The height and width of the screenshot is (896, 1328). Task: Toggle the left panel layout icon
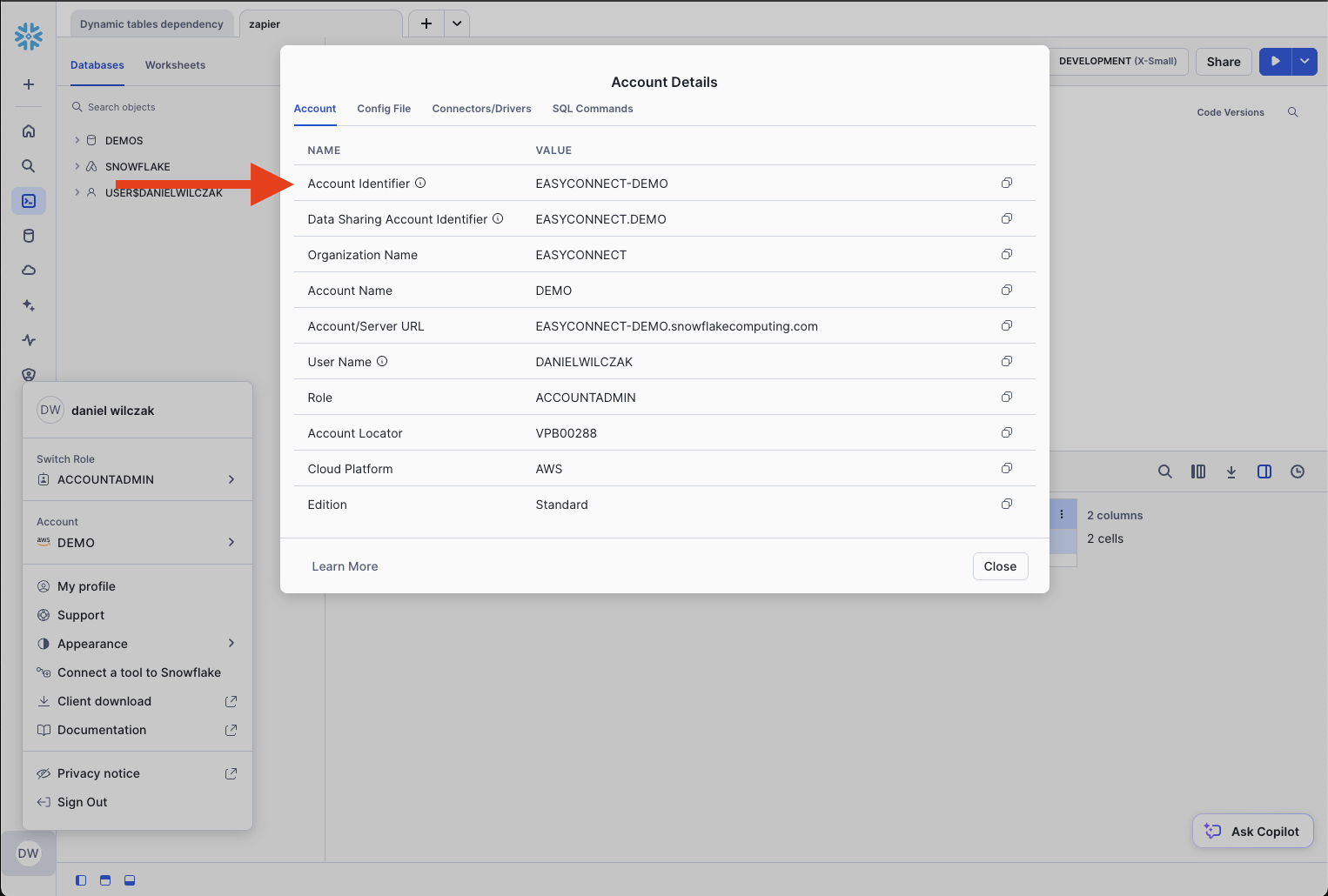[x=81, y=880]
